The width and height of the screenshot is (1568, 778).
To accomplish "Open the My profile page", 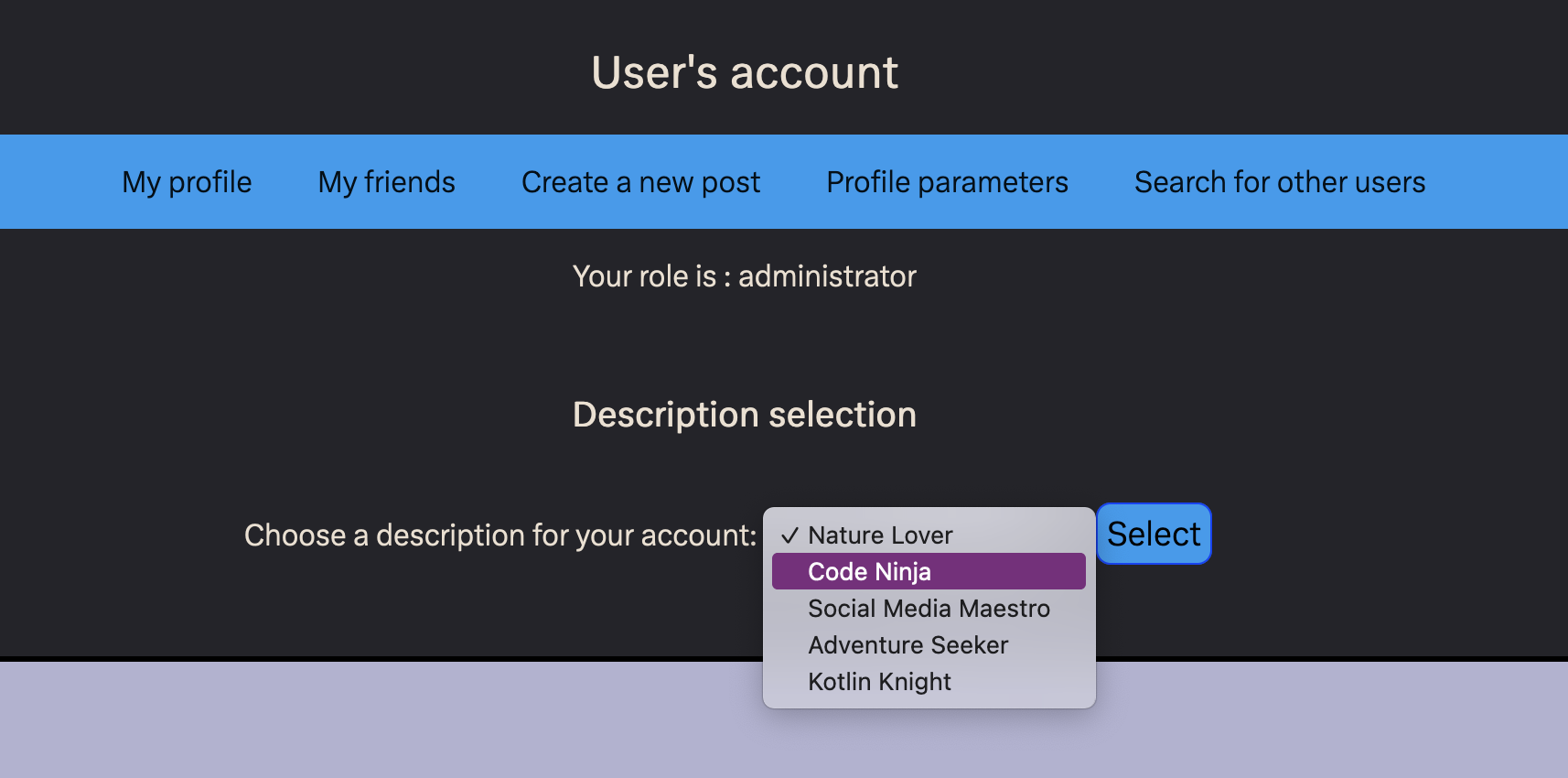I will (187, 182).
